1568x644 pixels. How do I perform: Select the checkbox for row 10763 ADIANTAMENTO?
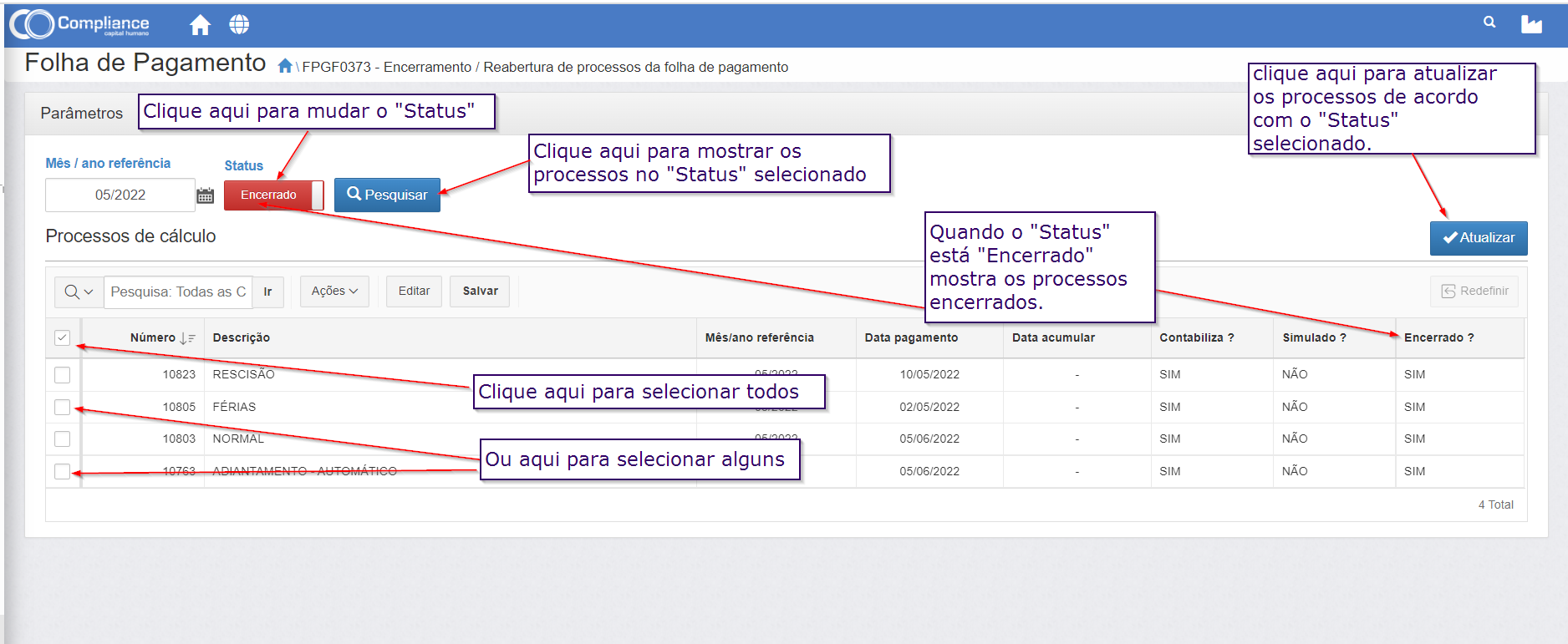[62, 471]
